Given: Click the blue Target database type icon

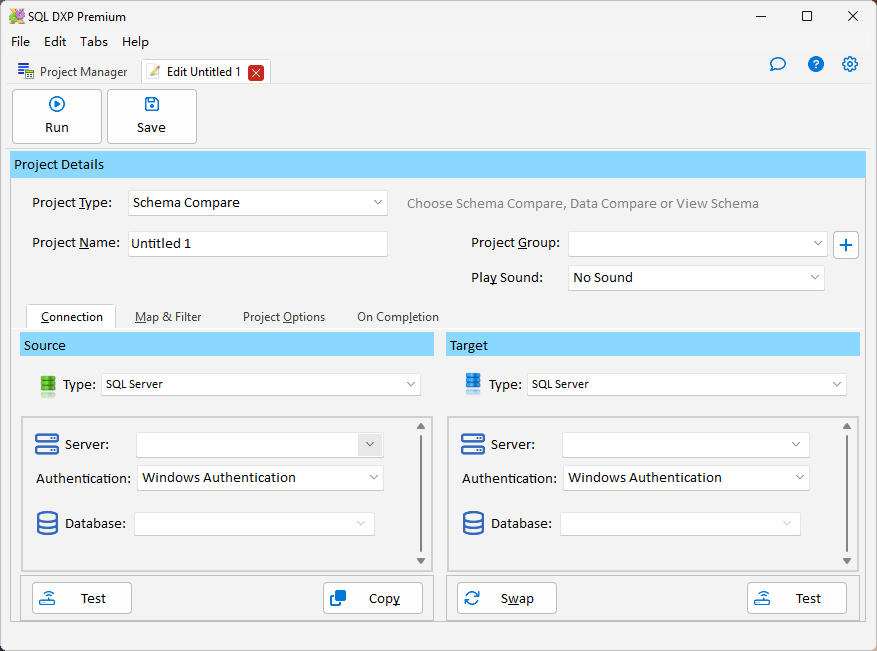Looking at the screenshot, I should pyautogui.click(x=473, y=384).
